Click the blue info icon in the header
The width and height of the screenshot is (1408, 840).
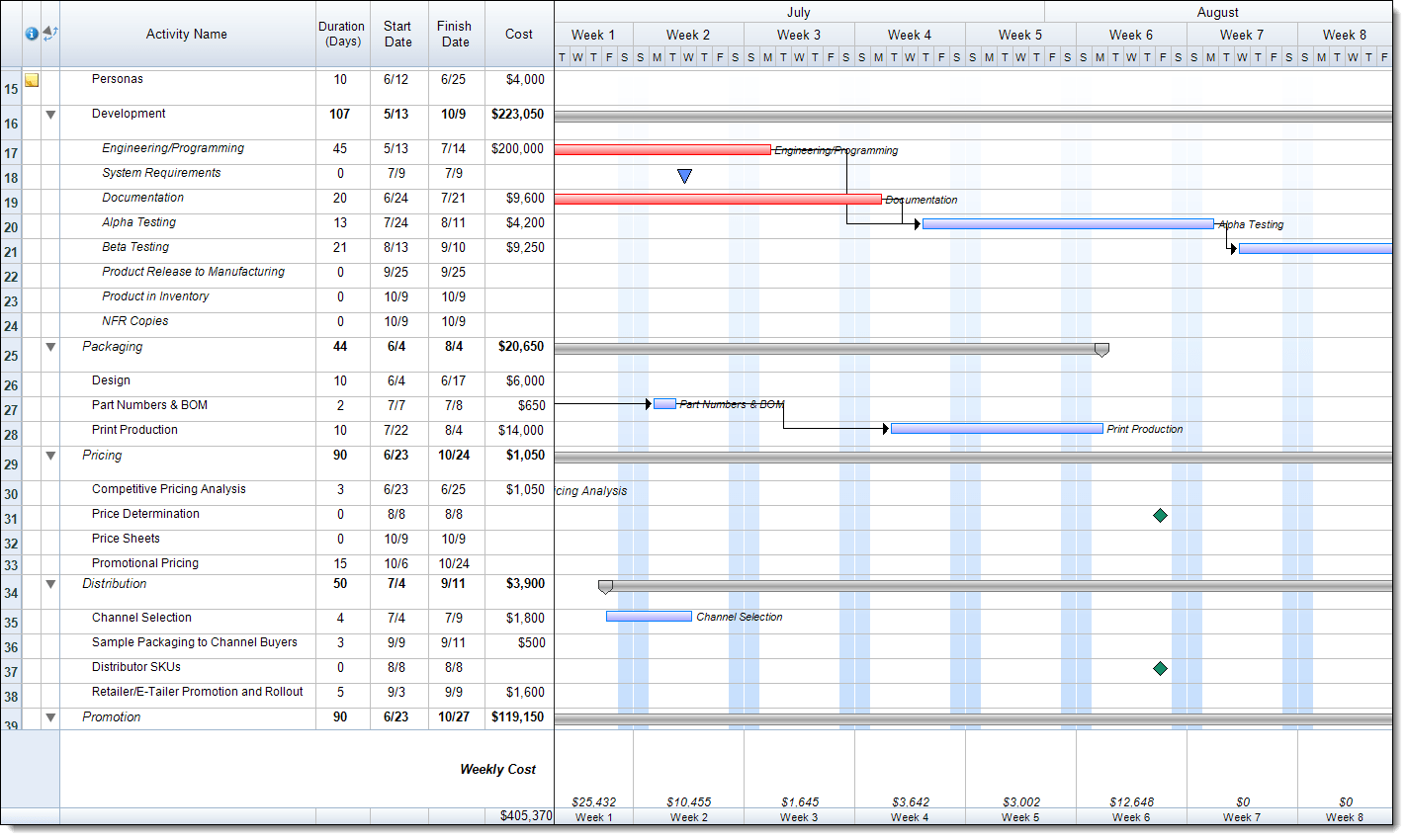pyautogui.click(x=32, y=34)
